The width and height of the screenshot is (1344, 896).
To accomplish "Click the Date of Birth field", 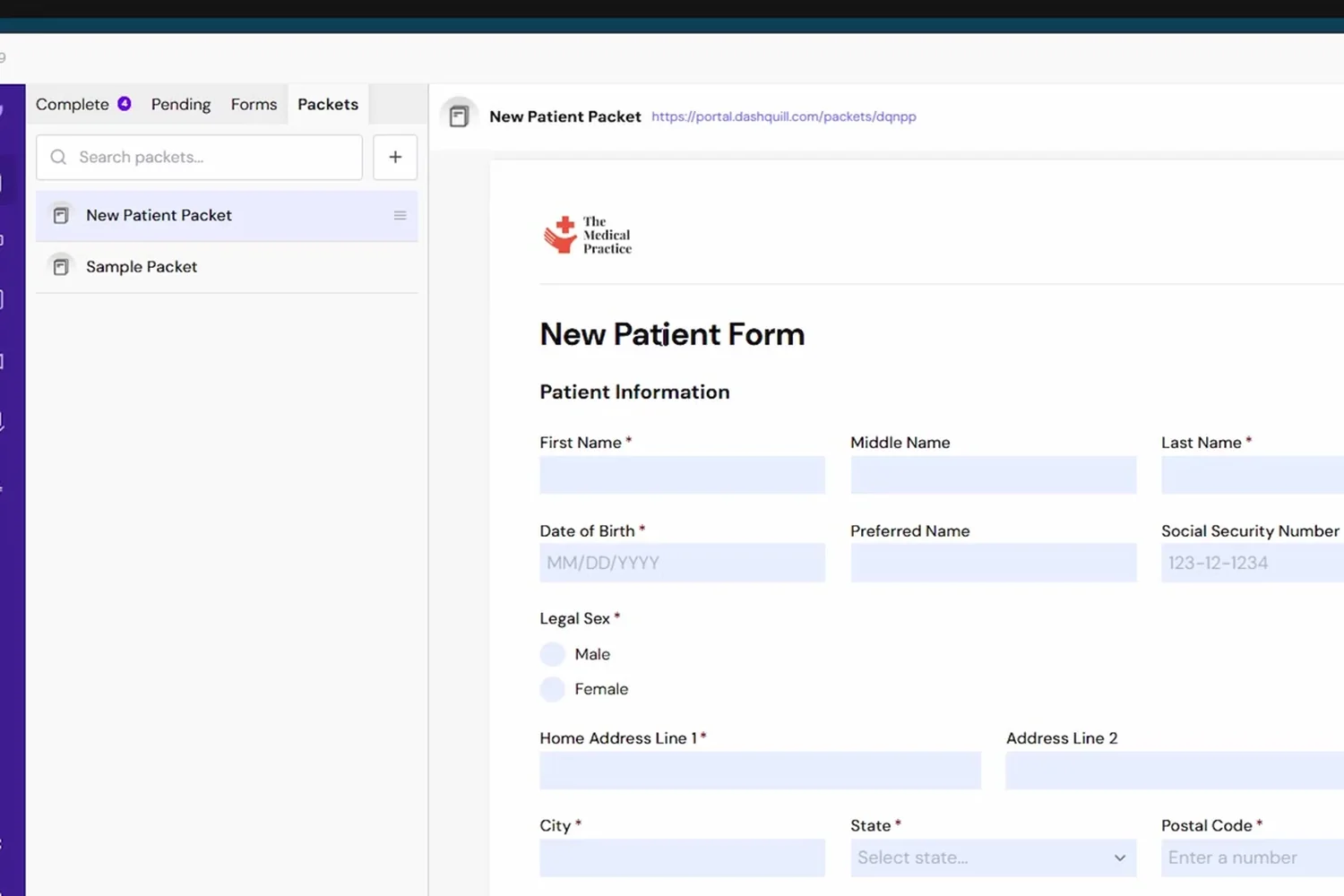I will pyautogui.click(x=682, y=563).
